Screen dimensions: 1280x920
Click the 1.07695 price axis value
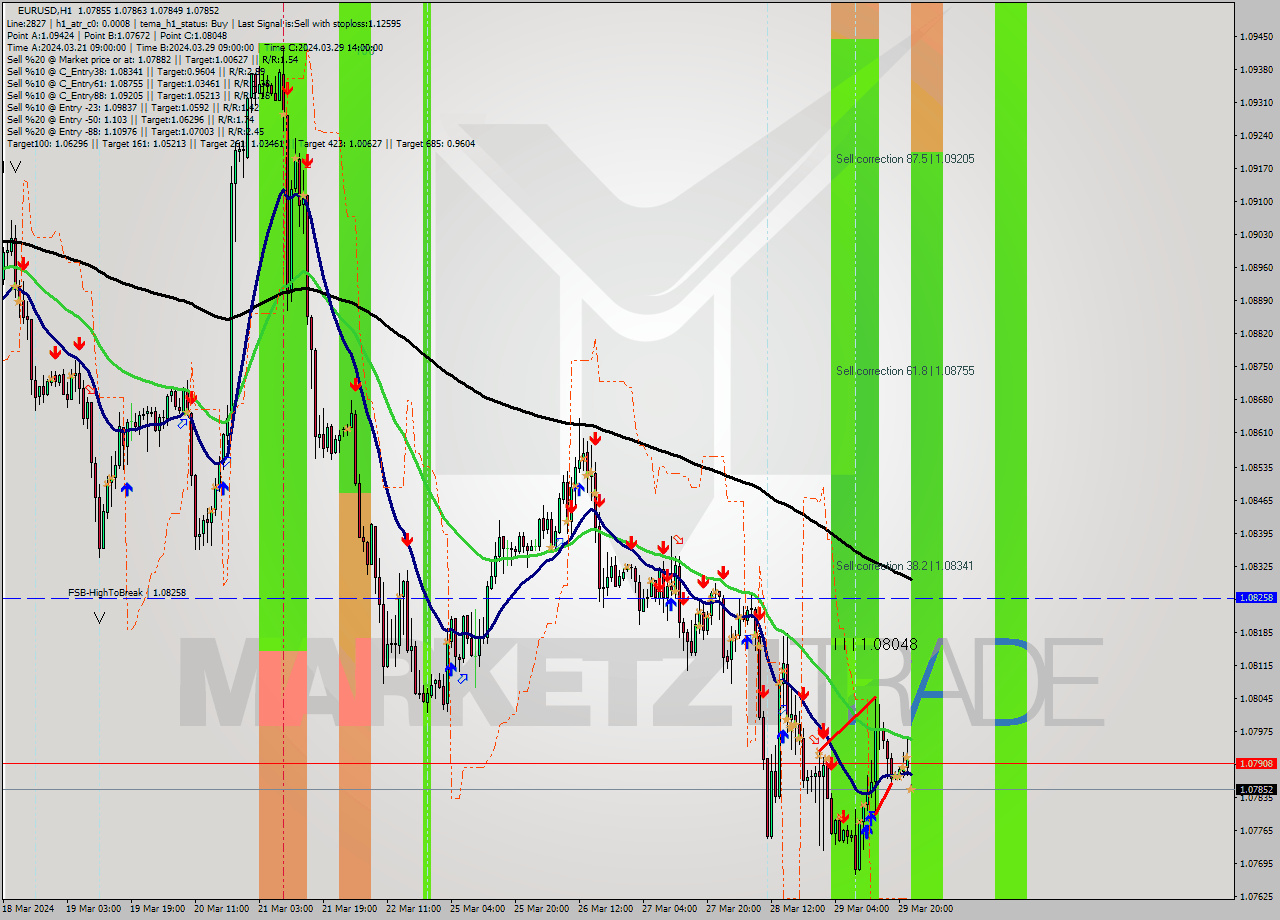1256,863
